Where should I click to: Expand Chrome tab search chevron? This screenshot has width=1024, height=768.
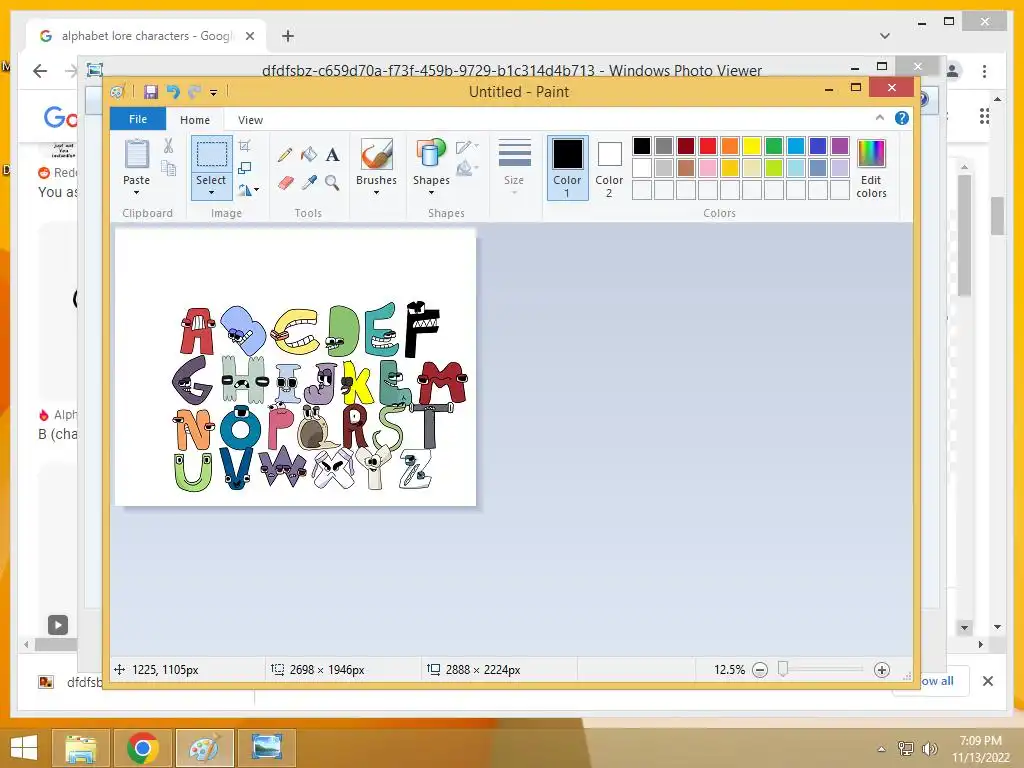885,36
